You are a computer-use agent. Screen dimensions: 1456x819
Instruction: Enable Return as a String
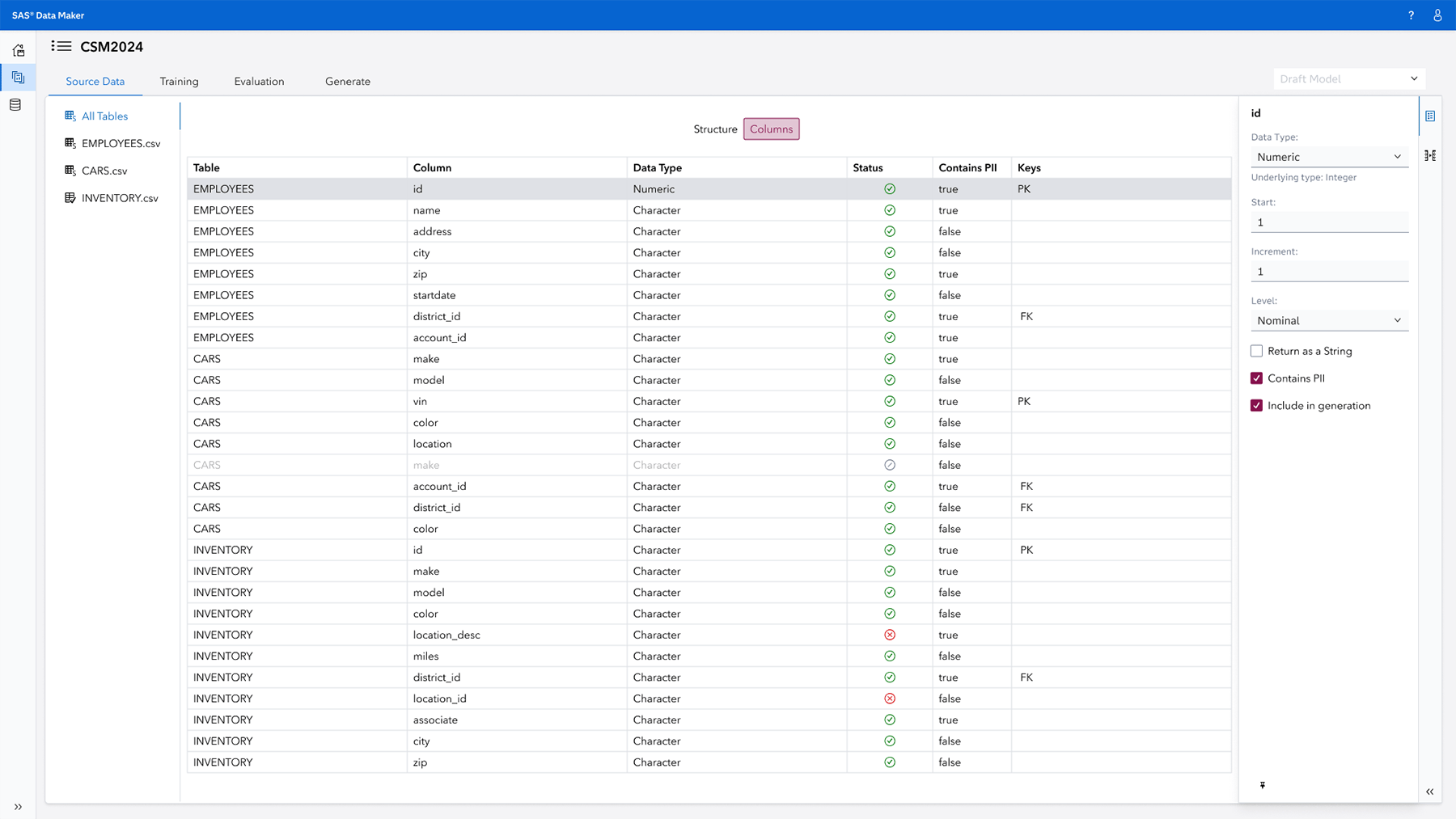pos(1257,350)
